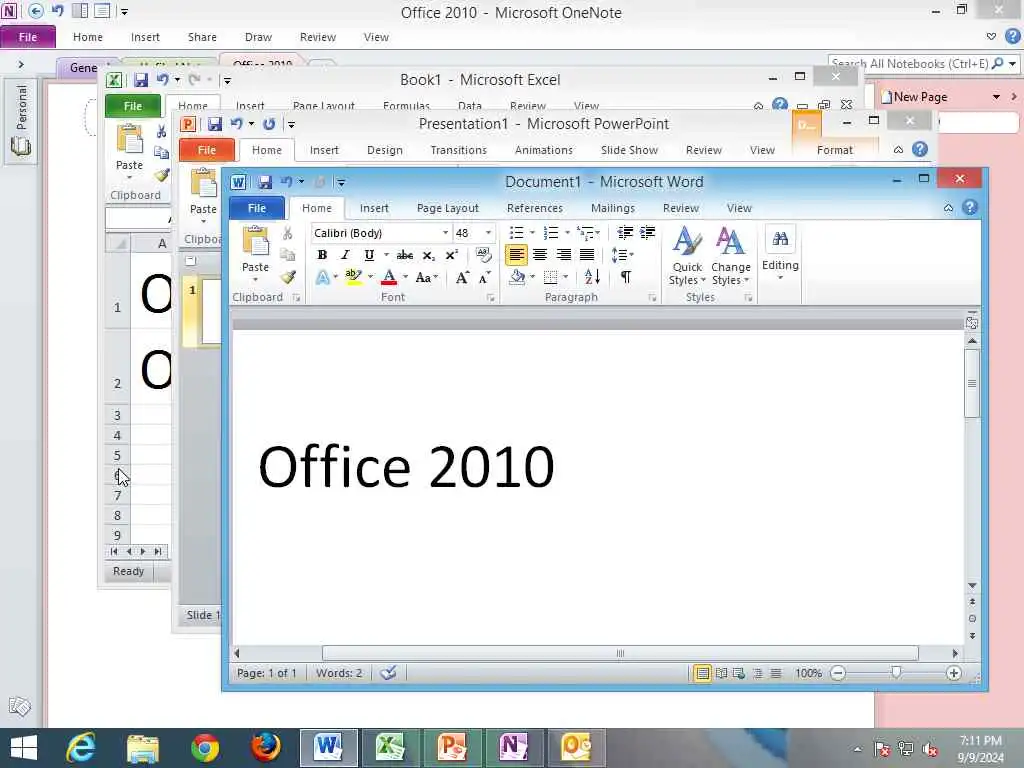
Task: Click the green File button in Excel
Action: click(x=133, y=106)
